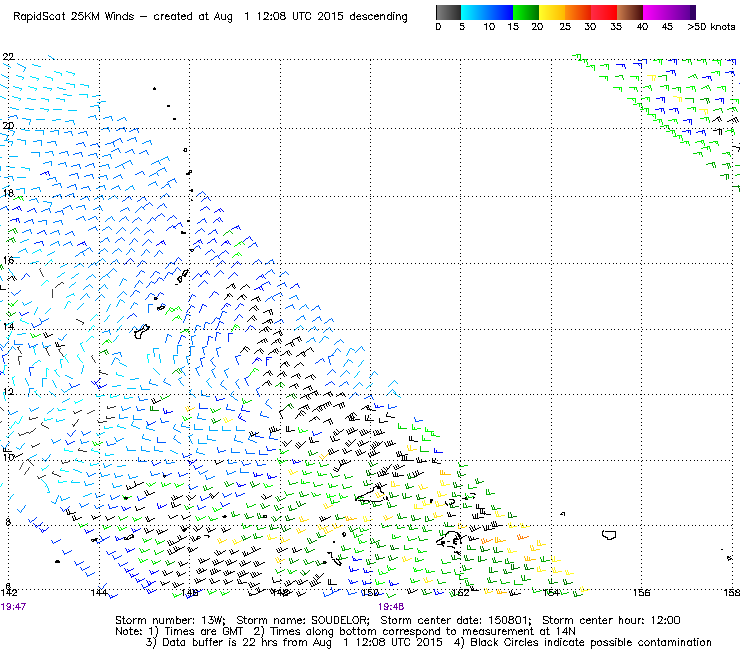Click the 'RapidScat 25KM Winds' title text
Viewport: 740px width, 650px height.
coord(76,16)
